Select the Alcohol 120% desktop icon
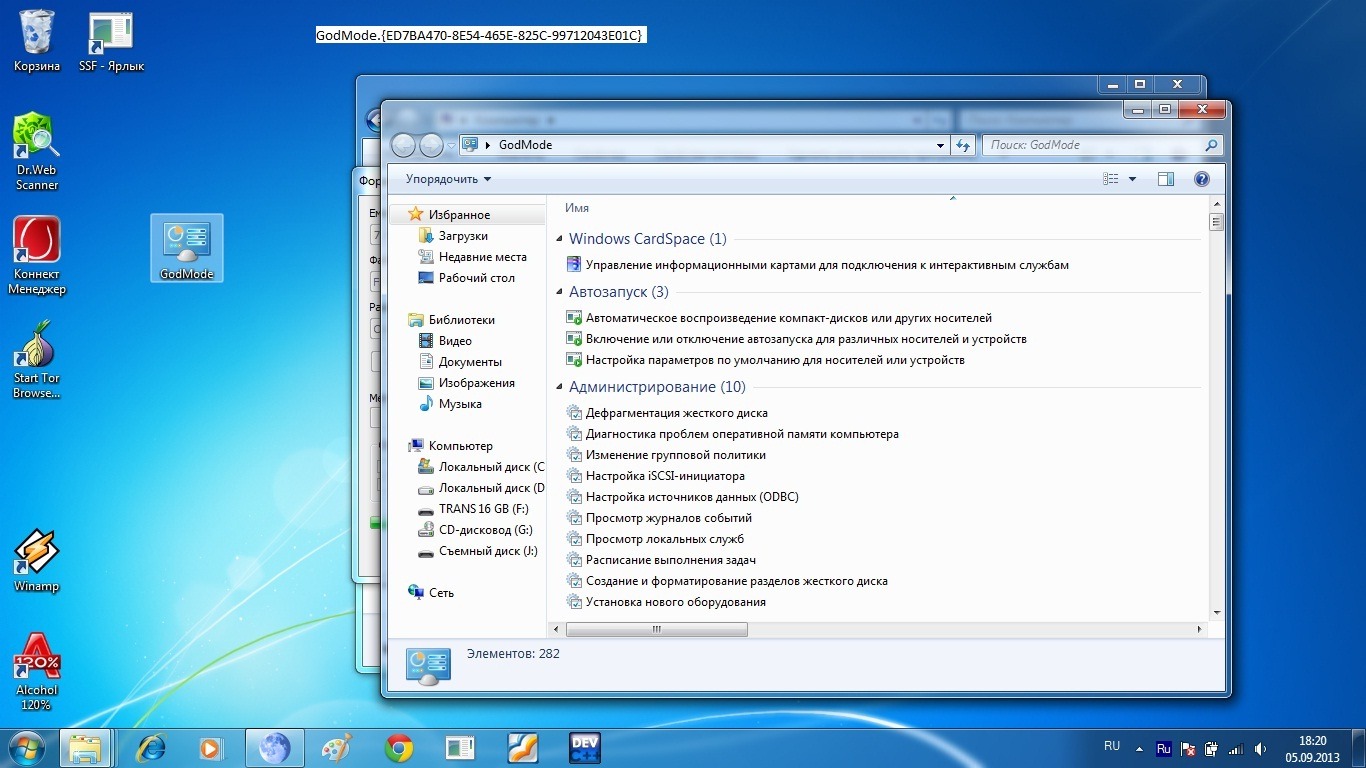The height and width of the screenshot is (768, 1366). pyautogui.click(x=36, y=671)
